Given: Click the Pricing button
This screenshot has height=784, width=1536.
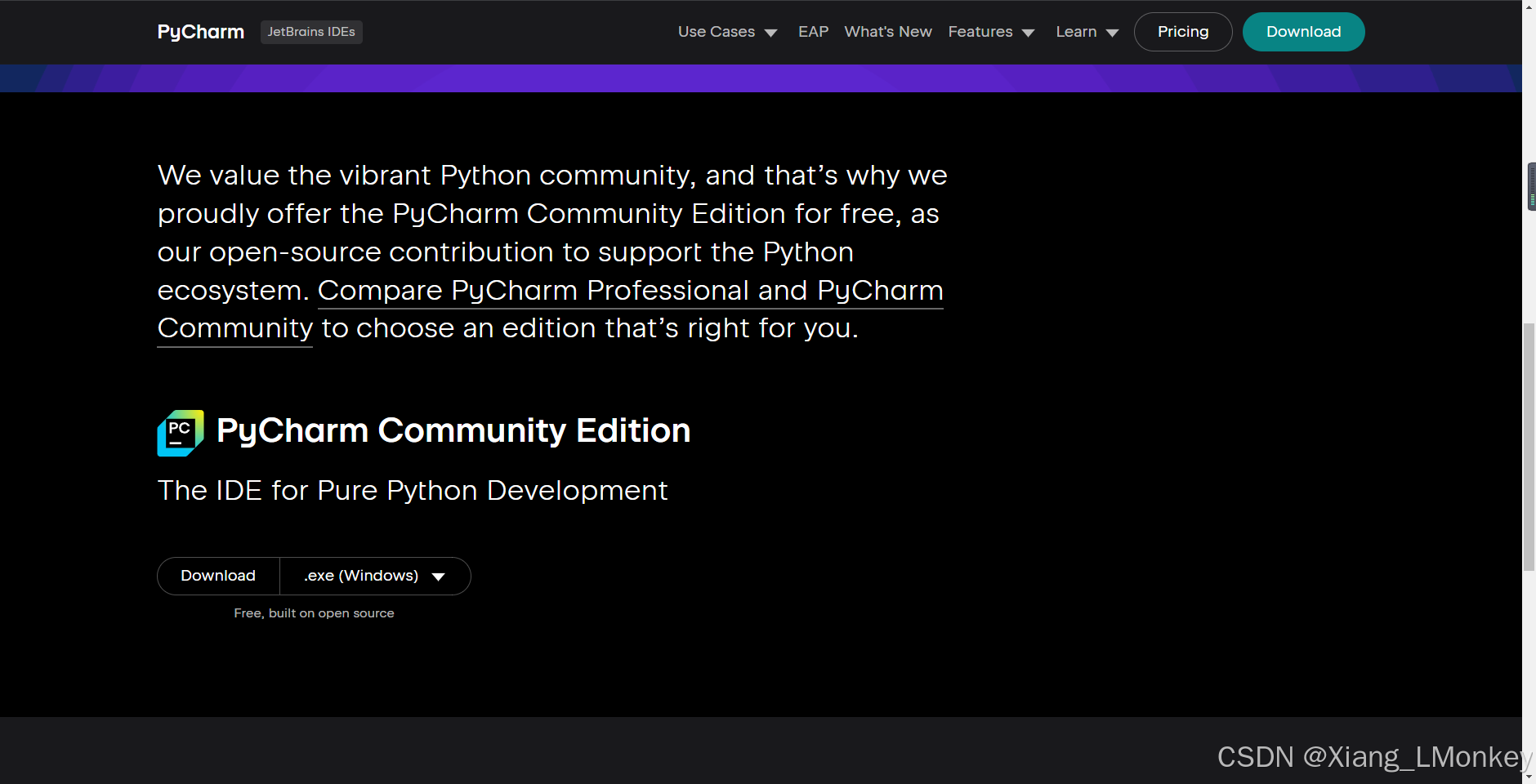Looking at the screenshot, I should 1182,31.
